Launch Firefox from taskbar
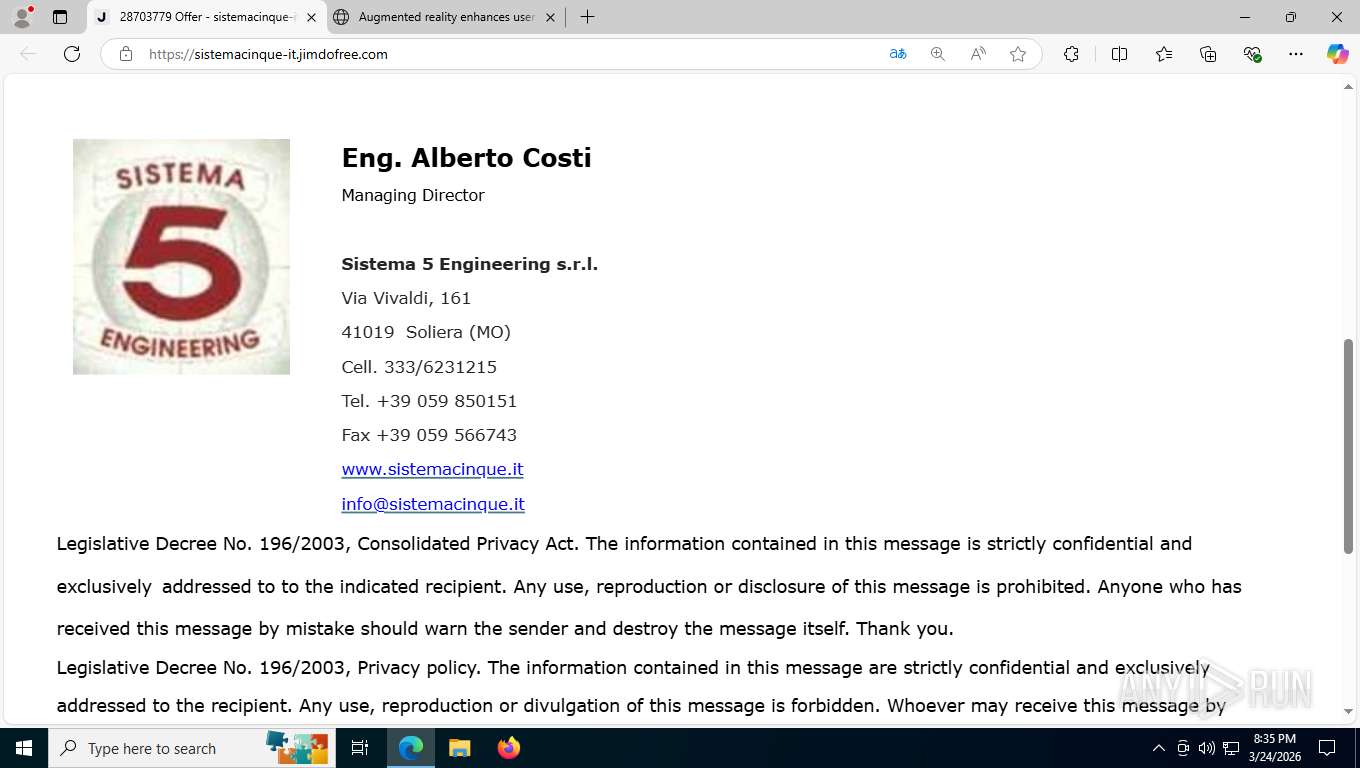The height and width of the screenshot is (768, 1360). 508,748
